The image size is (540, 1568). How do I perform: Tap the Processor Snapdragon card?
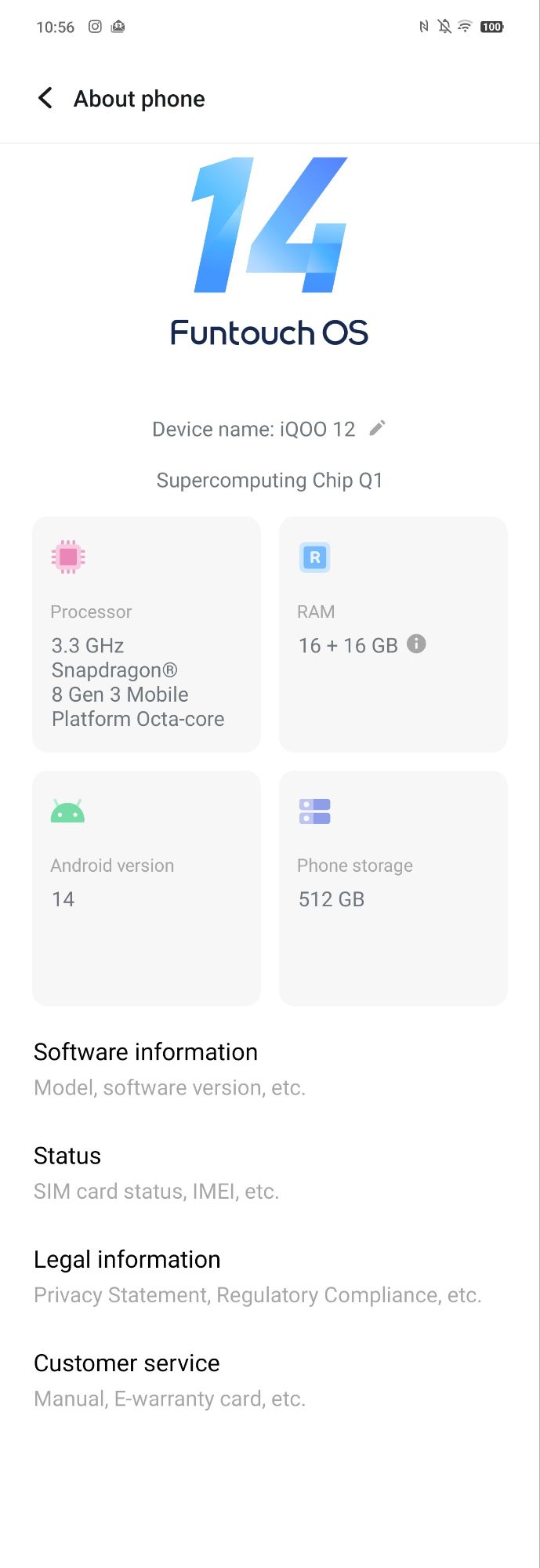147,634
